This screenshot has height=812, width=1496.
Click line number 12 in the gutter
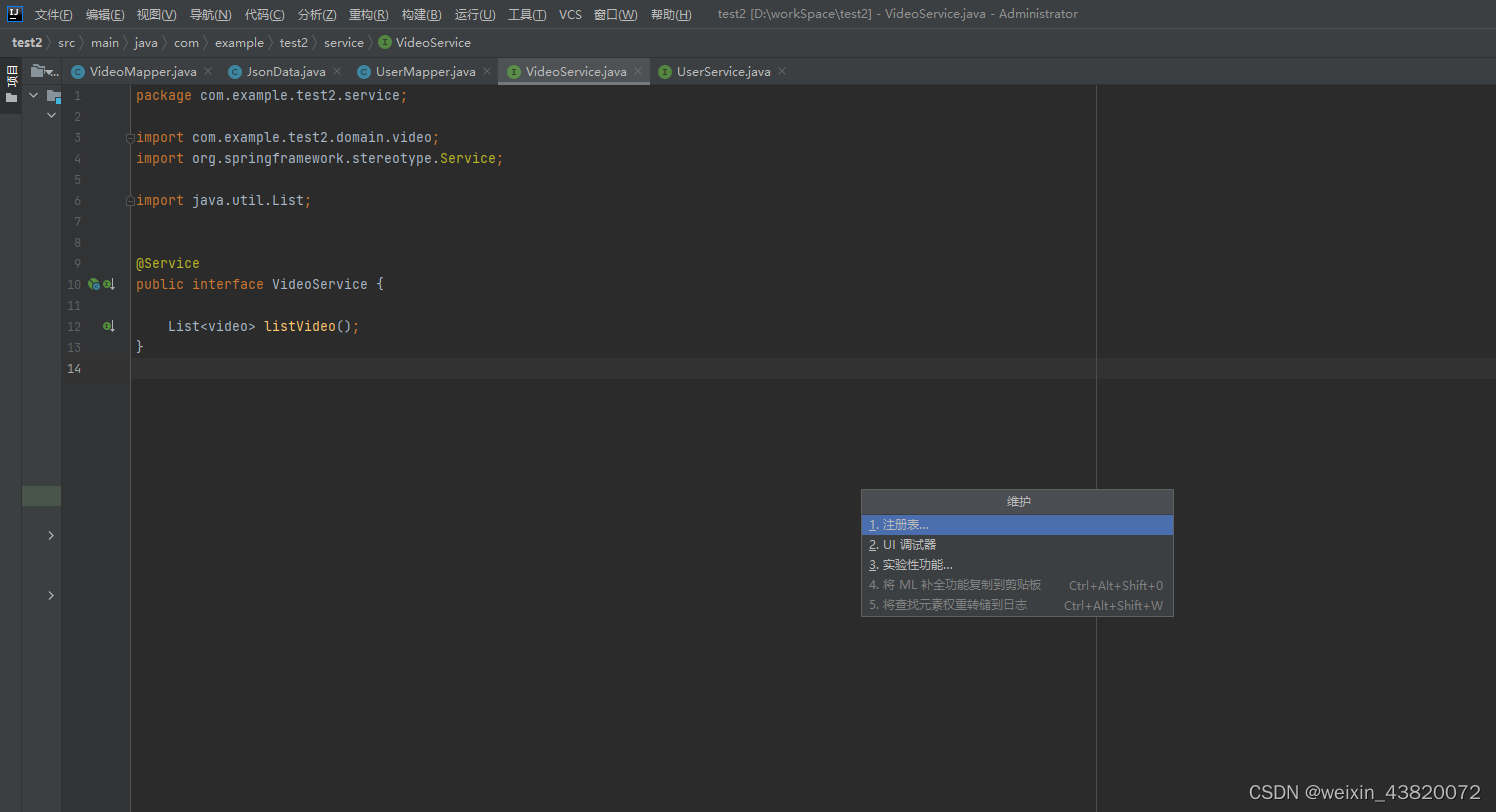[x=74, y=327]
